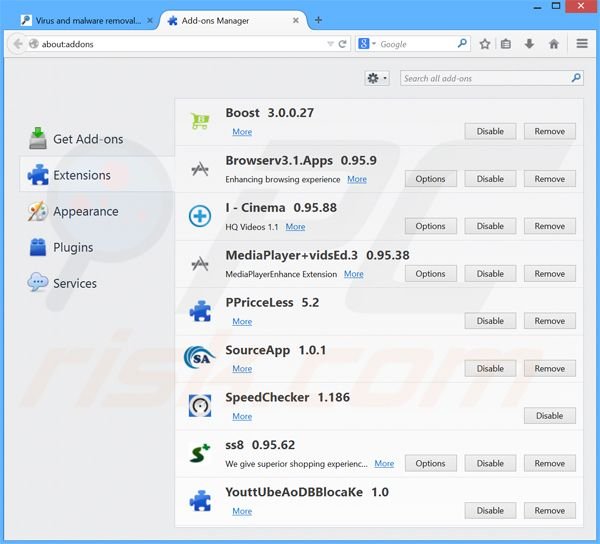Open More link for SpeedChecker
This screenshot has width=600, height=544.
(242, 416)
